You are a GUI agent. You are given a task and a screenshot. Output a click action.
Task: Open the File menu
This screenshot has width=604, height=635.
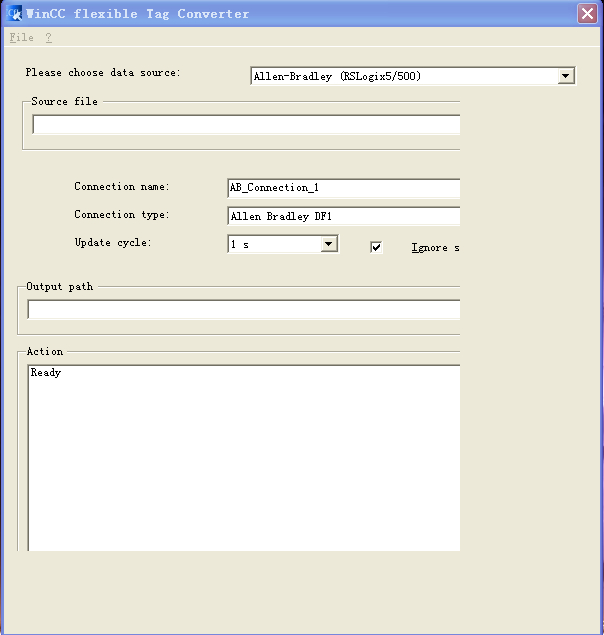(x=21, y=37)
